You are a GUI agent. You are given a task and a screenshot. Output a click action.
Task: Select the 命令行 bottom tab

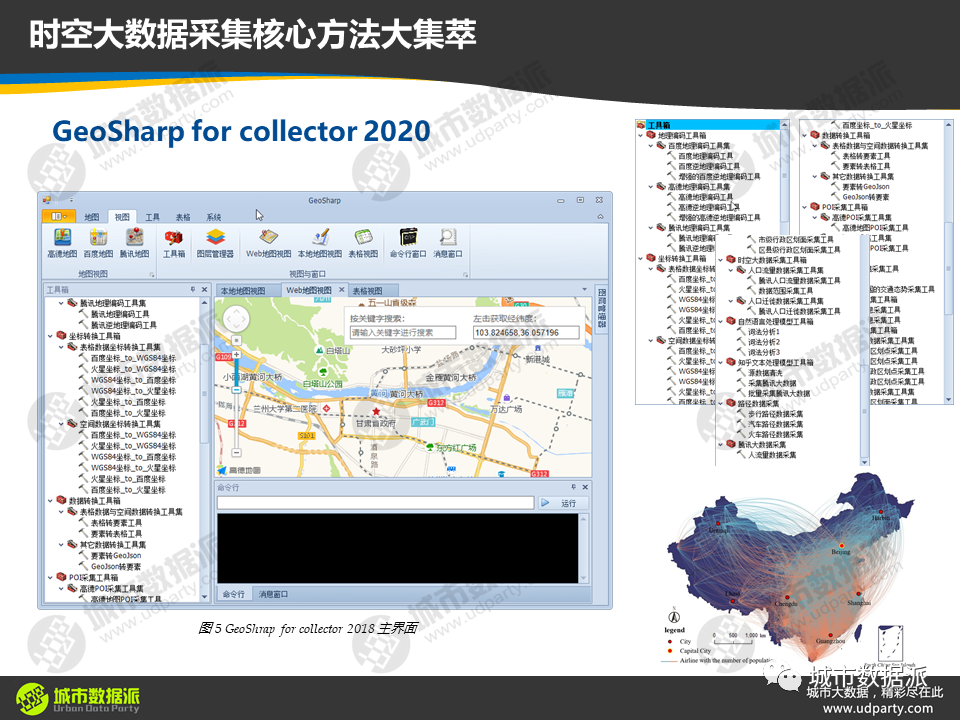pos(233,594)
